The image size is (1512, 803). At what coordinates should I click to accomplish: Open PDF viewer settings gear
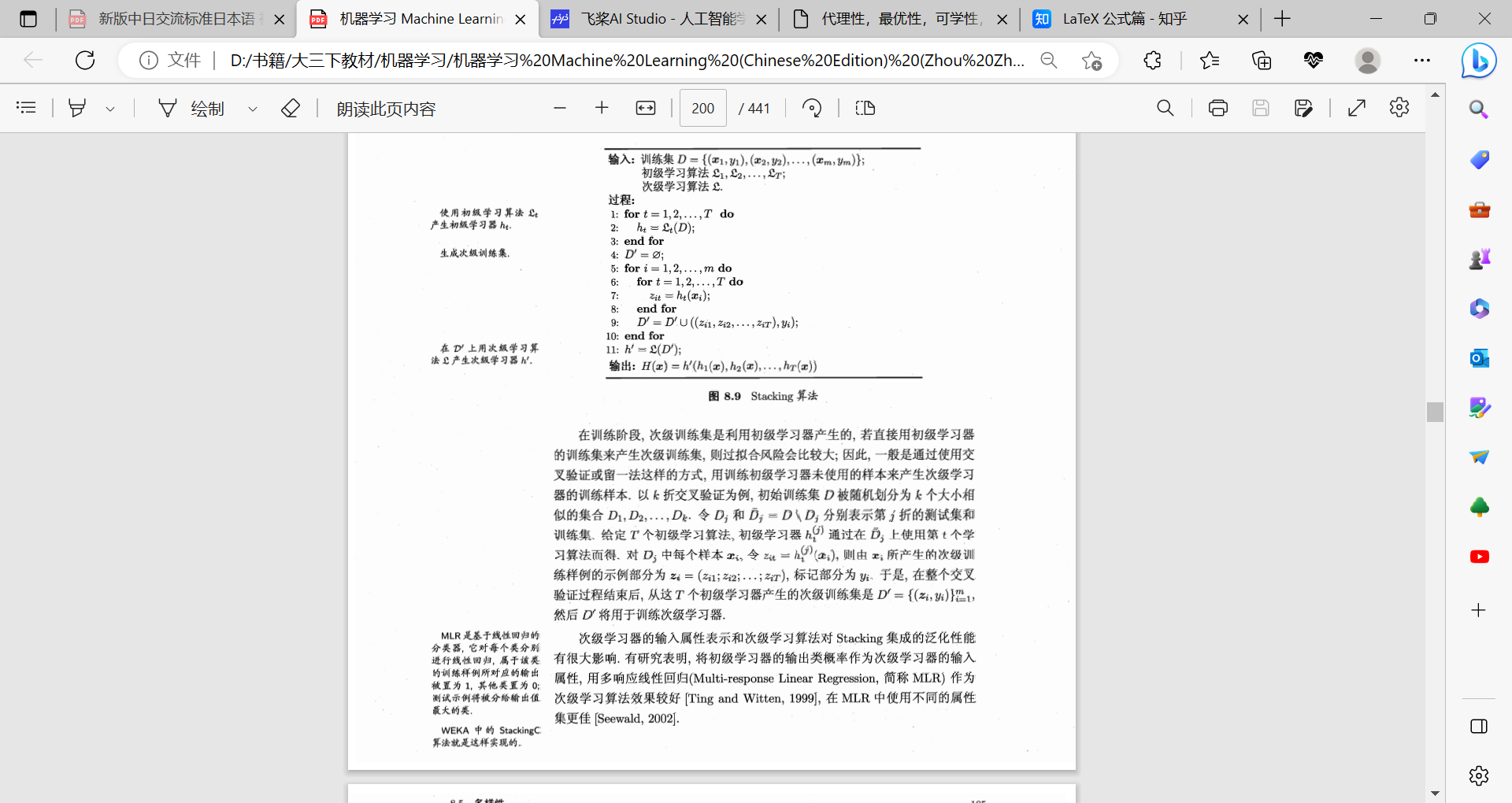(x=1399, y=108)
